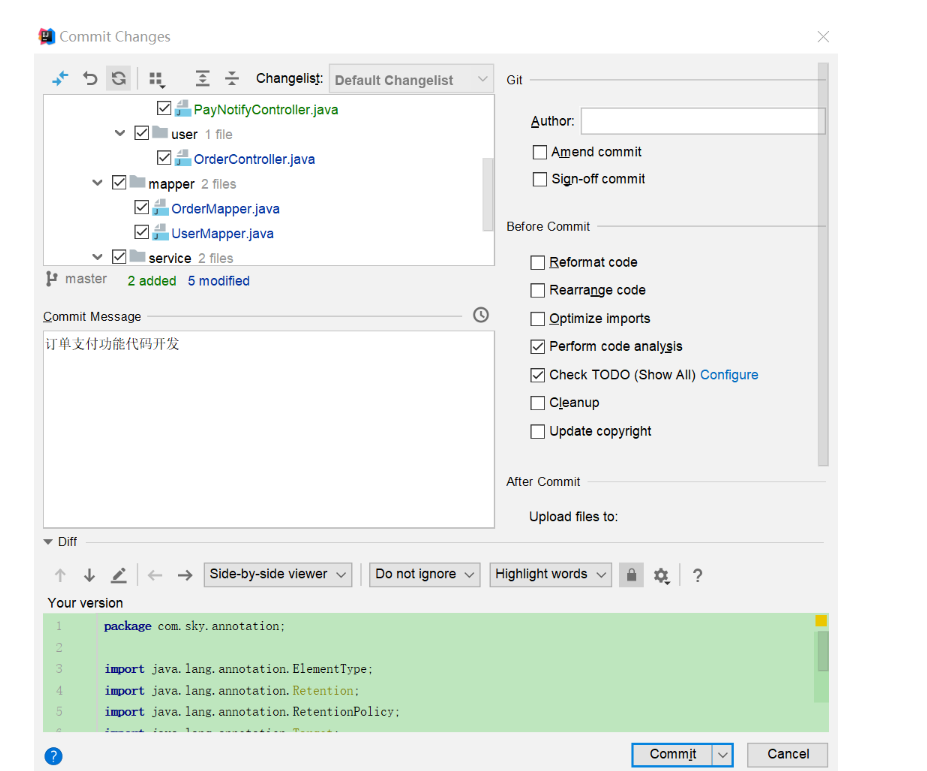Enable Reformat code checkbox
927x771 pixels.
[x=537, y=263]
